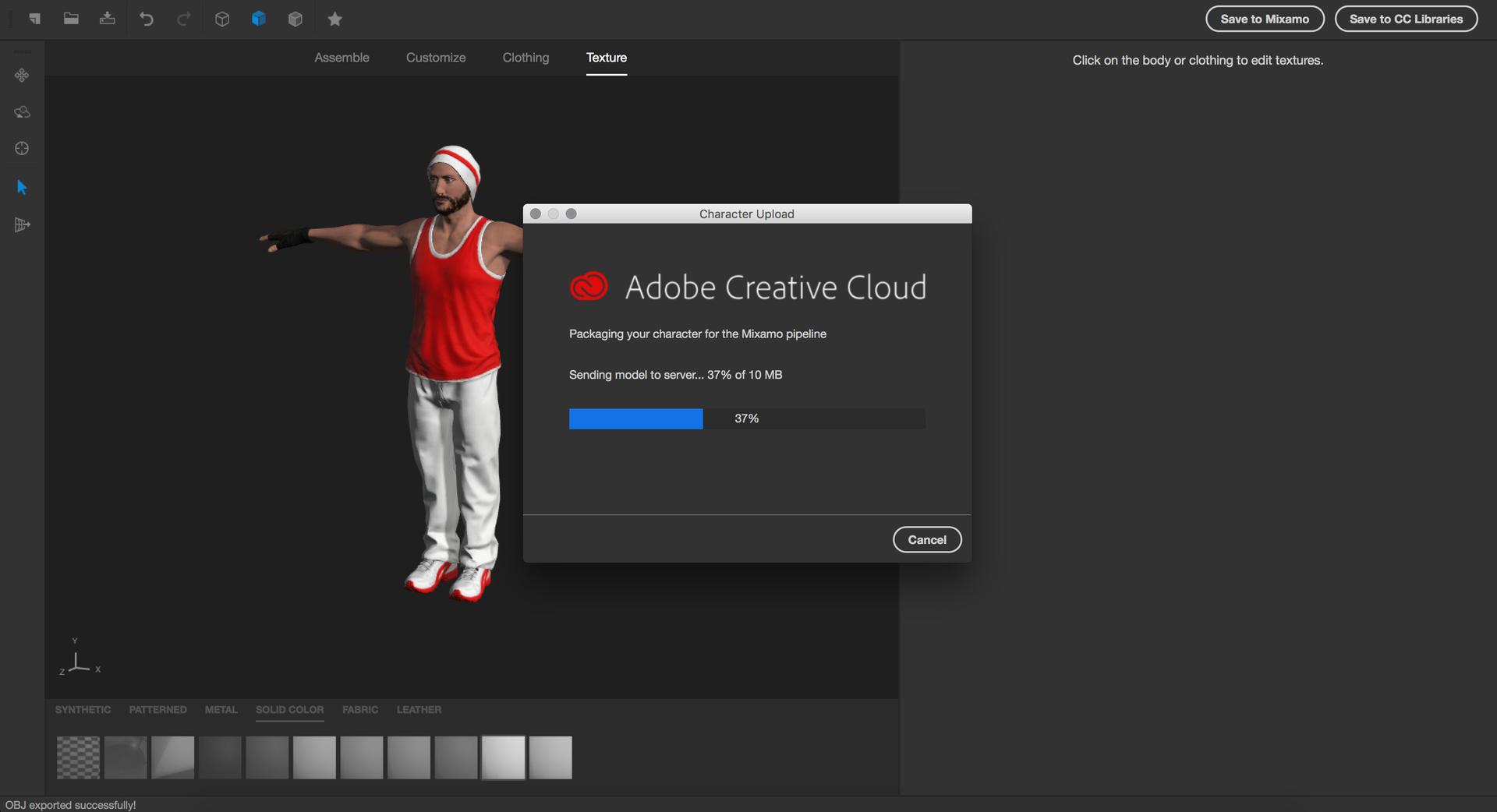Screen dimensions: 1497x812
Task: Click the mesh export arrow tool in sidebar
Action: coord(22,225)
